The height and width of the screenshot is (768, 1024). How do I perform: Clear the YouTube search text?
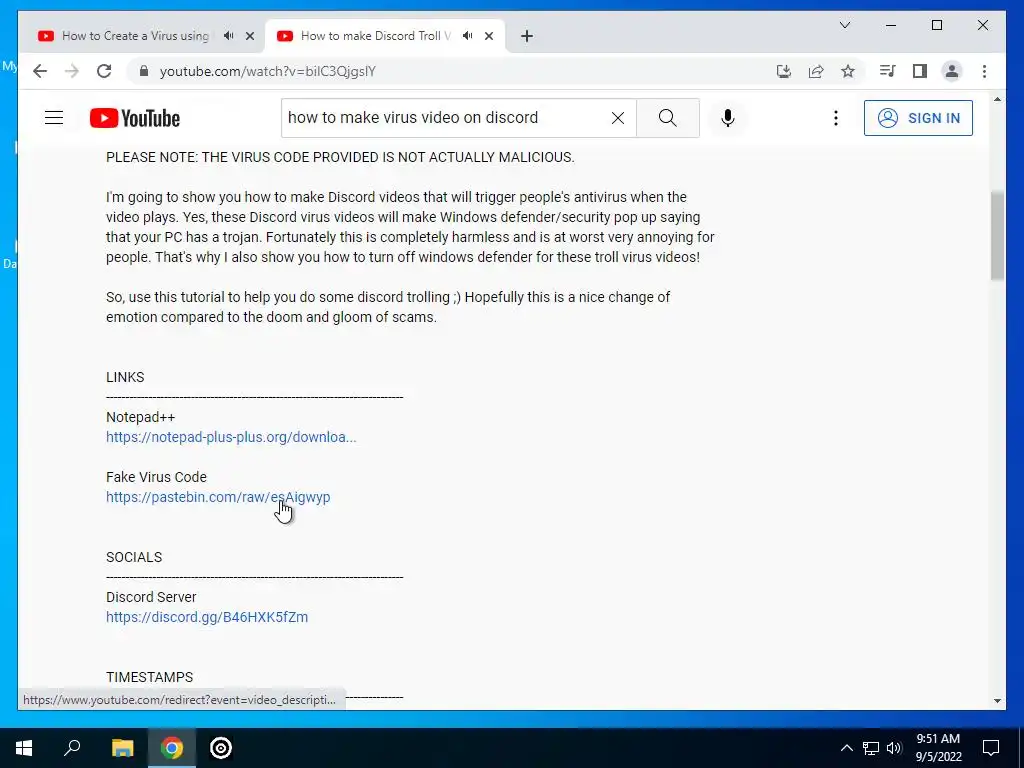618,118
